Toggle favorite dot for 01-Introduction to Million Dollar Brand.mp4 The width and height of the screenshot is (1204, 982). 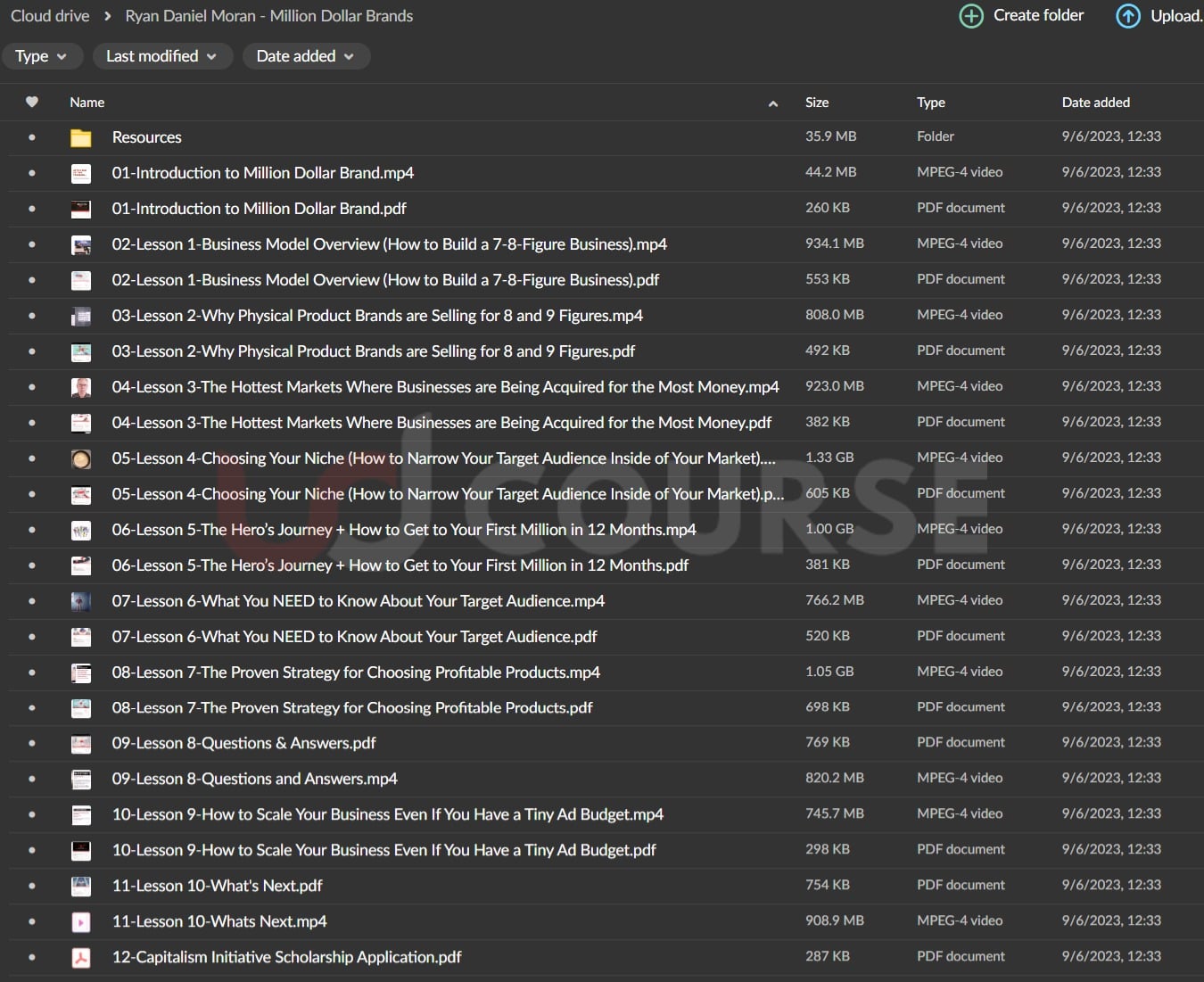(x=32, y=173)
